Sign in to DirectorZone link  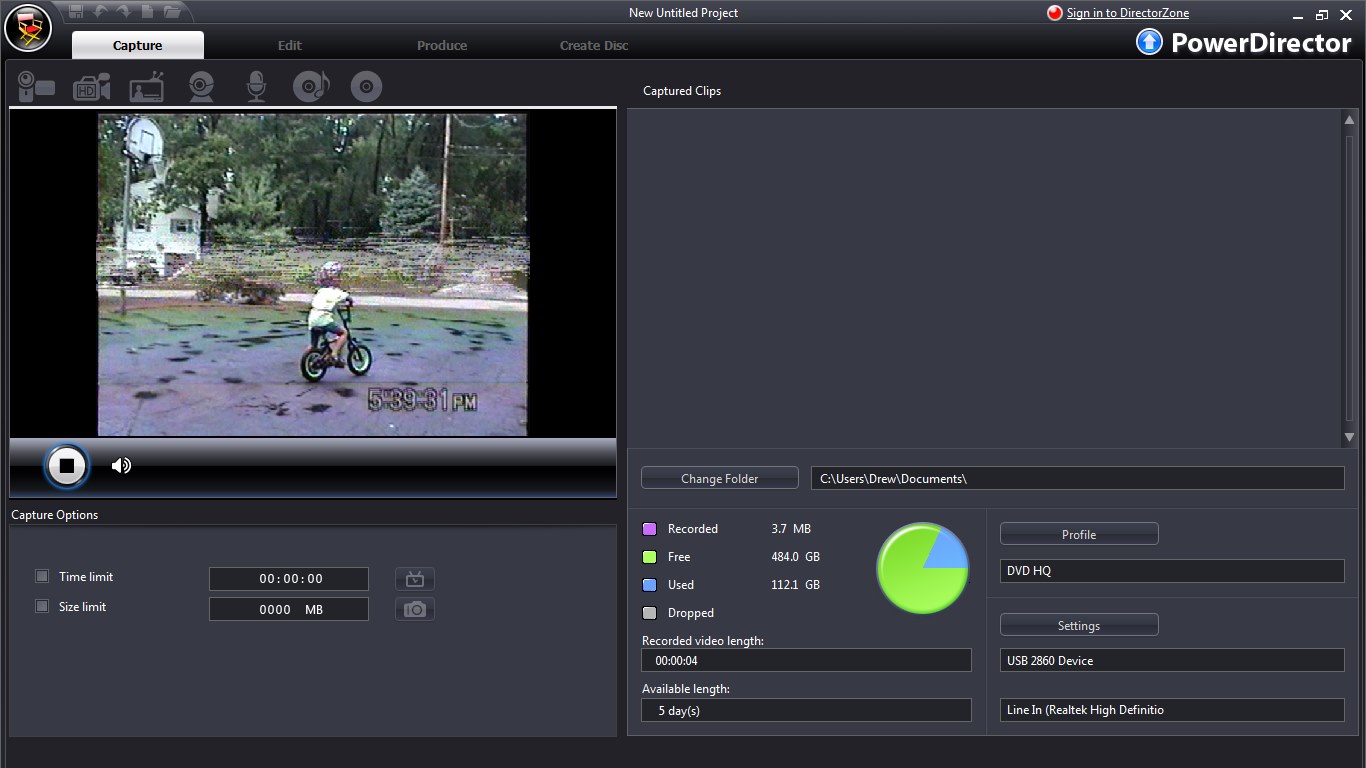[1128, 13]
